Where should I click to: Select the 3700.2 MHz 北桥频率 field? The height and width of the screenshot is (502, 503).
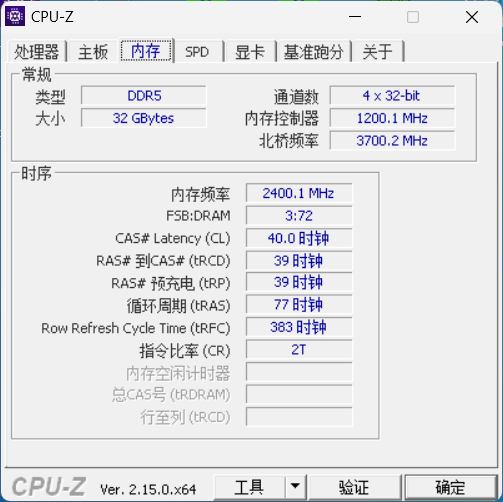[392, 140]
